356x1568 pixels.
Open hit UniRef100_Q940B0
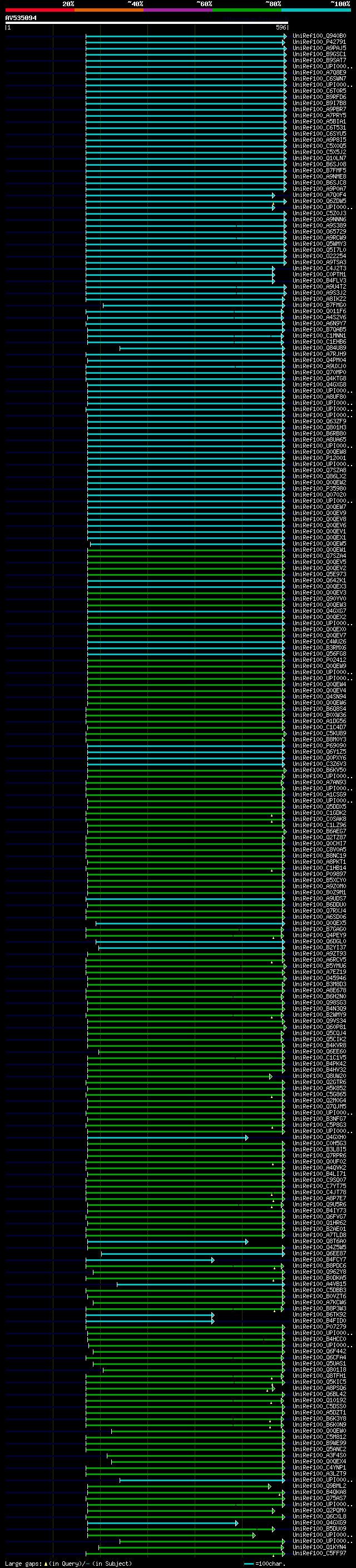[x=319, y=36]
